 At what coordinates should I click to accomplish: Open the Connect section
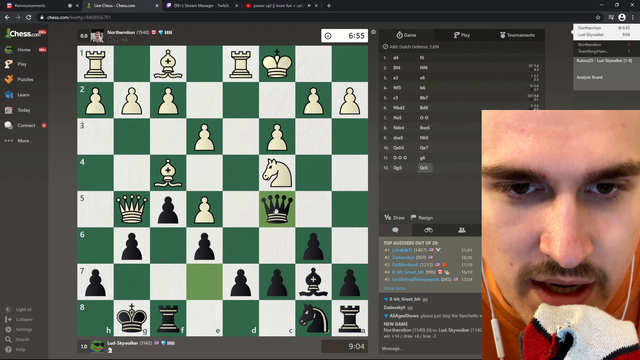pos(26,125)
